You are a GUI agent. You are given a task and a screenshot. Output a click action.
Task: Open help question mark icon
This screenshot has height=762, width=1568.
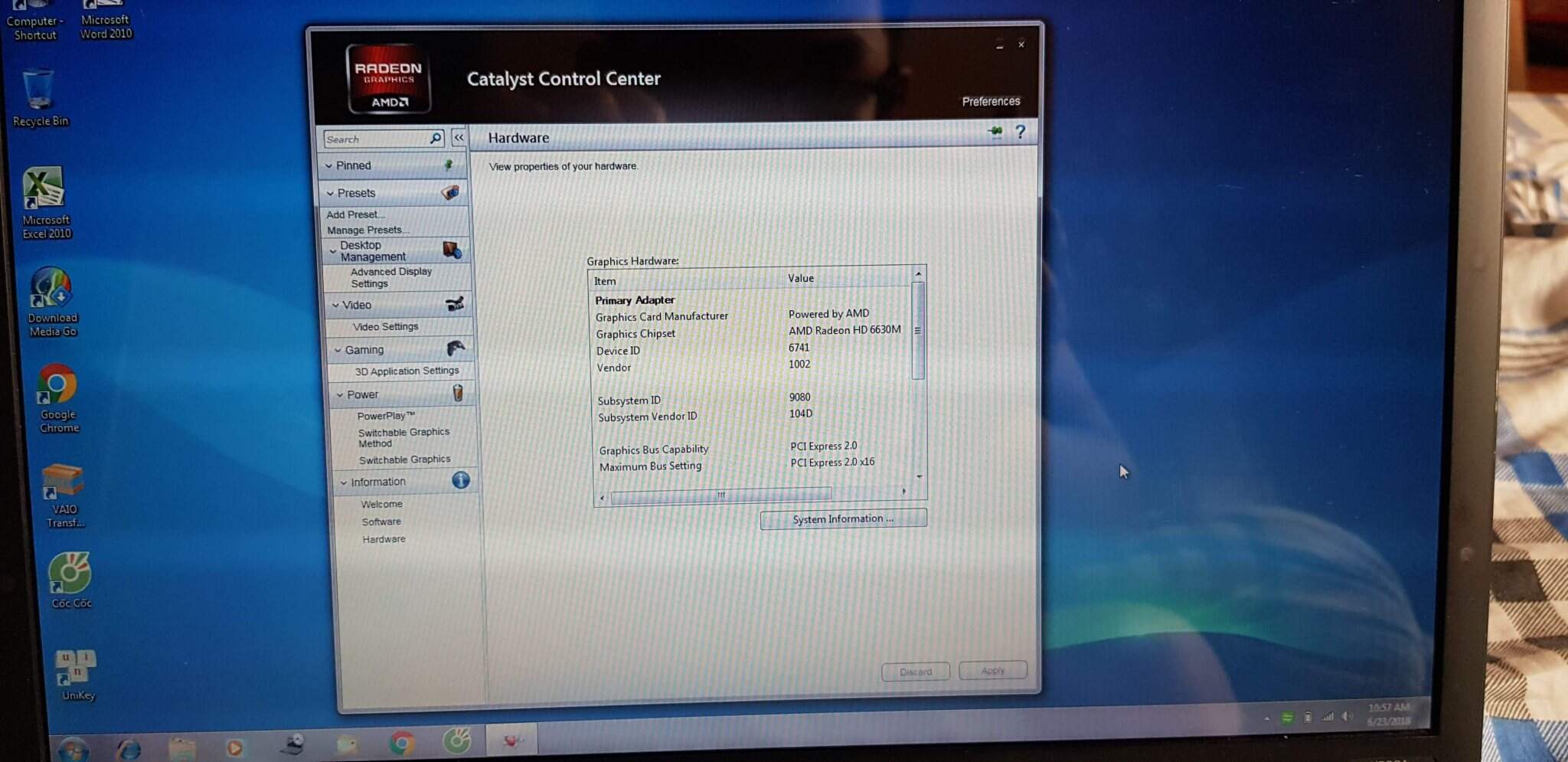[x=1020, y=132]
